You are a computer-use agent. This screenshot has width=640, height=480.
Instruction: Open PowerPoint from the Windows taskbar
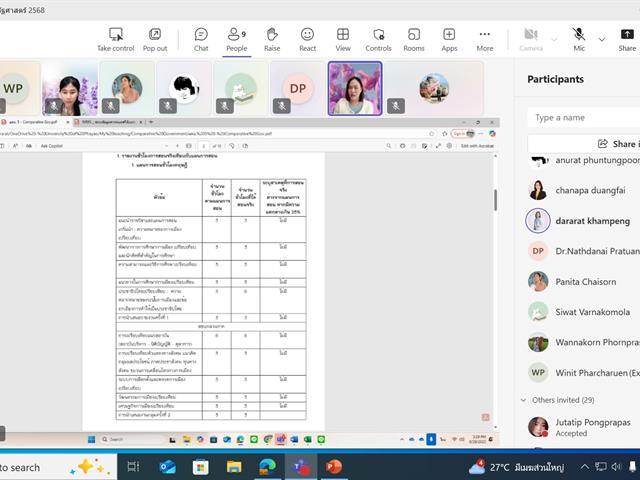(x=333, y=467)
